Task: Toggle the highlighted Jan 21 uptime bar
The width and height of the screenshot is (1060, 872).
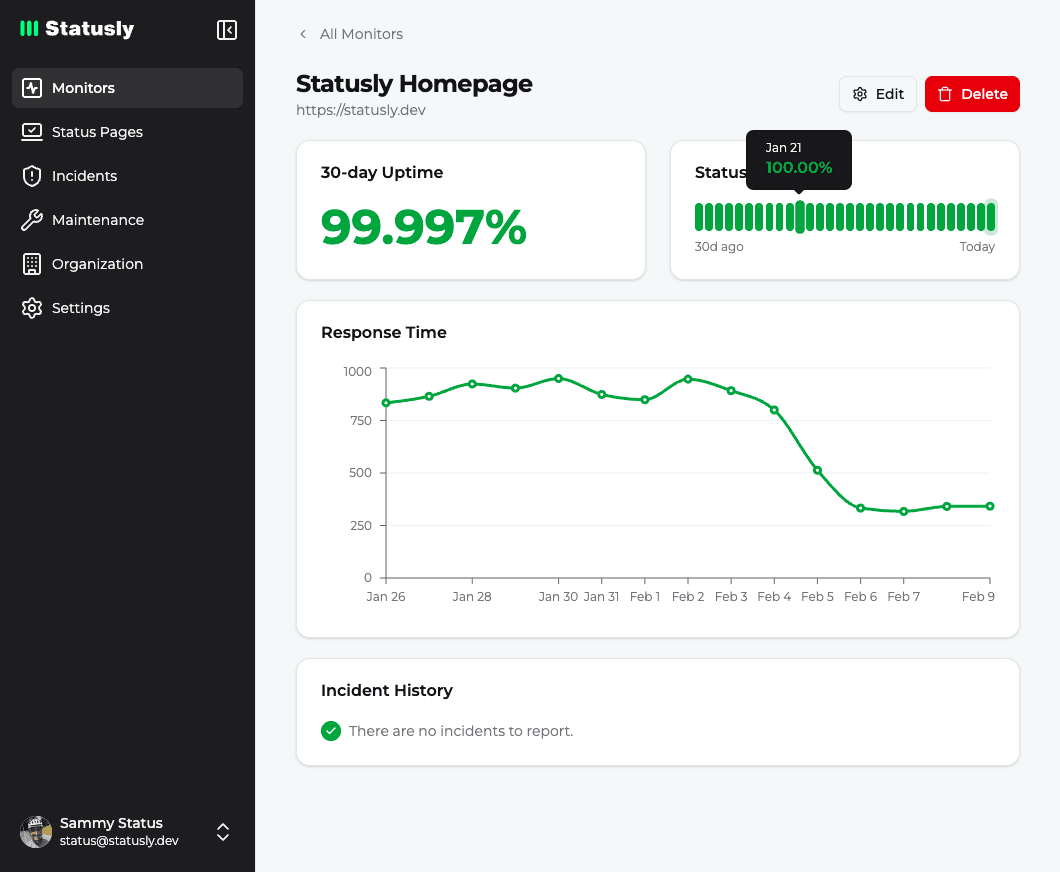Action: (799, 216)
